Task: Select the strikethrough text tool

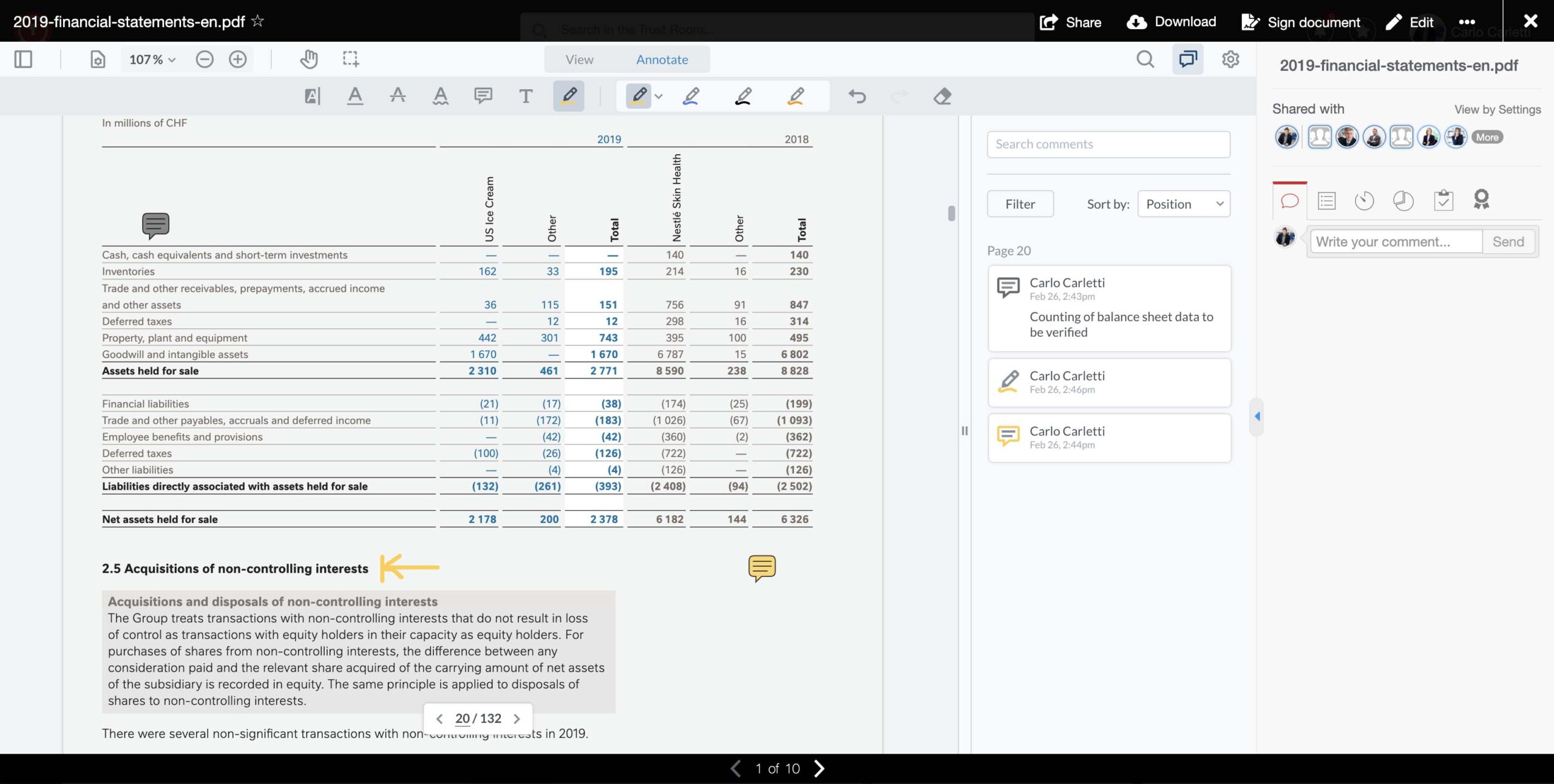Action: pos(398,96)
